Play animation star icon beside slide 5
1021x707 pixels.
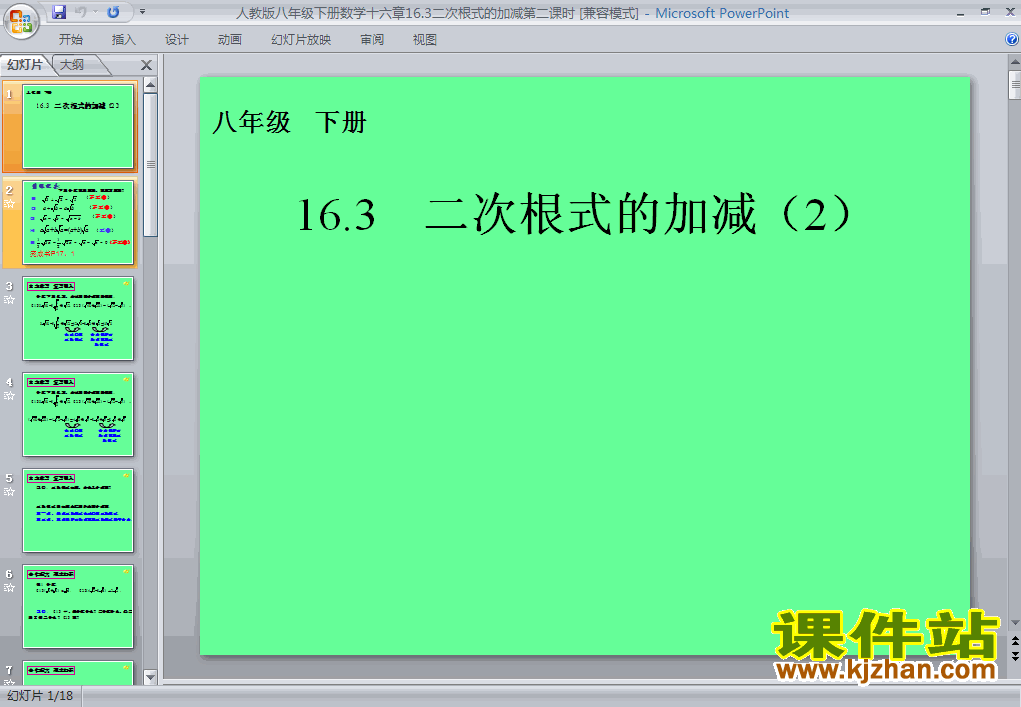[x=9, y=492]
